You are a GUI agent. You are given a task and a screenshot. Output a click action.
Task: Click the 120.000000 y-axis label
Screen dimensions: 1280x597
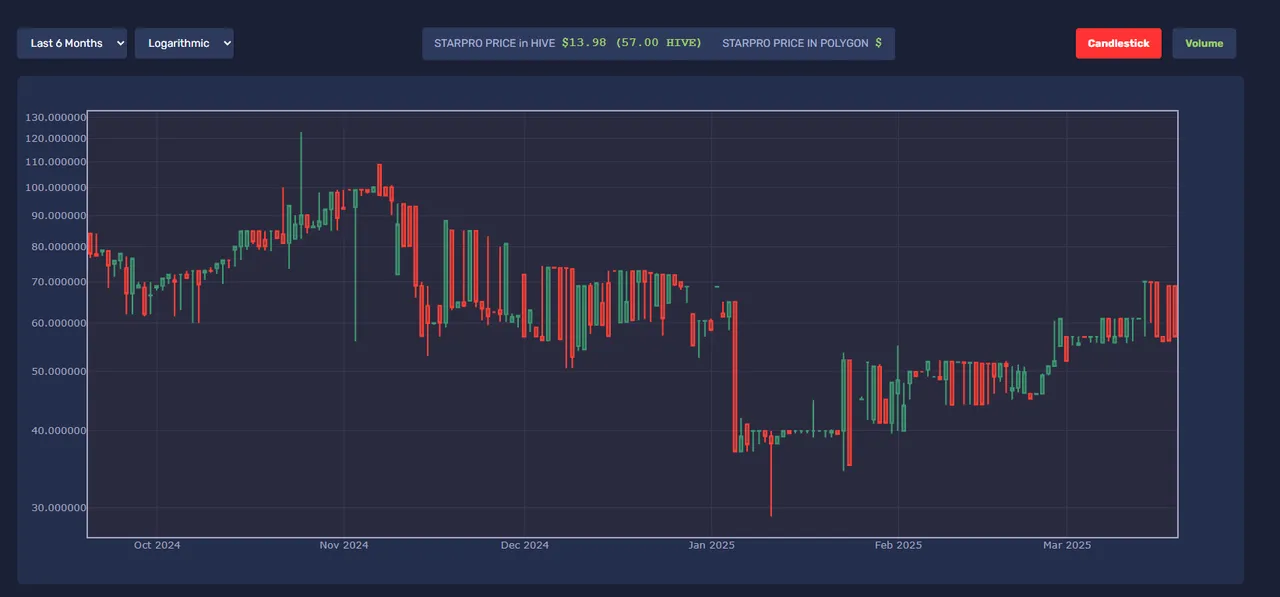[57, 138]
